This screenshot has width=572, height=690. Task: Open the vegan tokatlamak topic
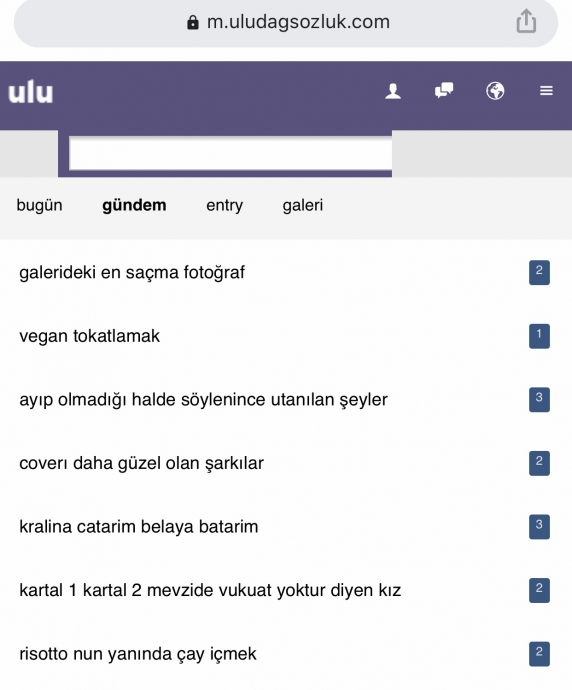89,336
